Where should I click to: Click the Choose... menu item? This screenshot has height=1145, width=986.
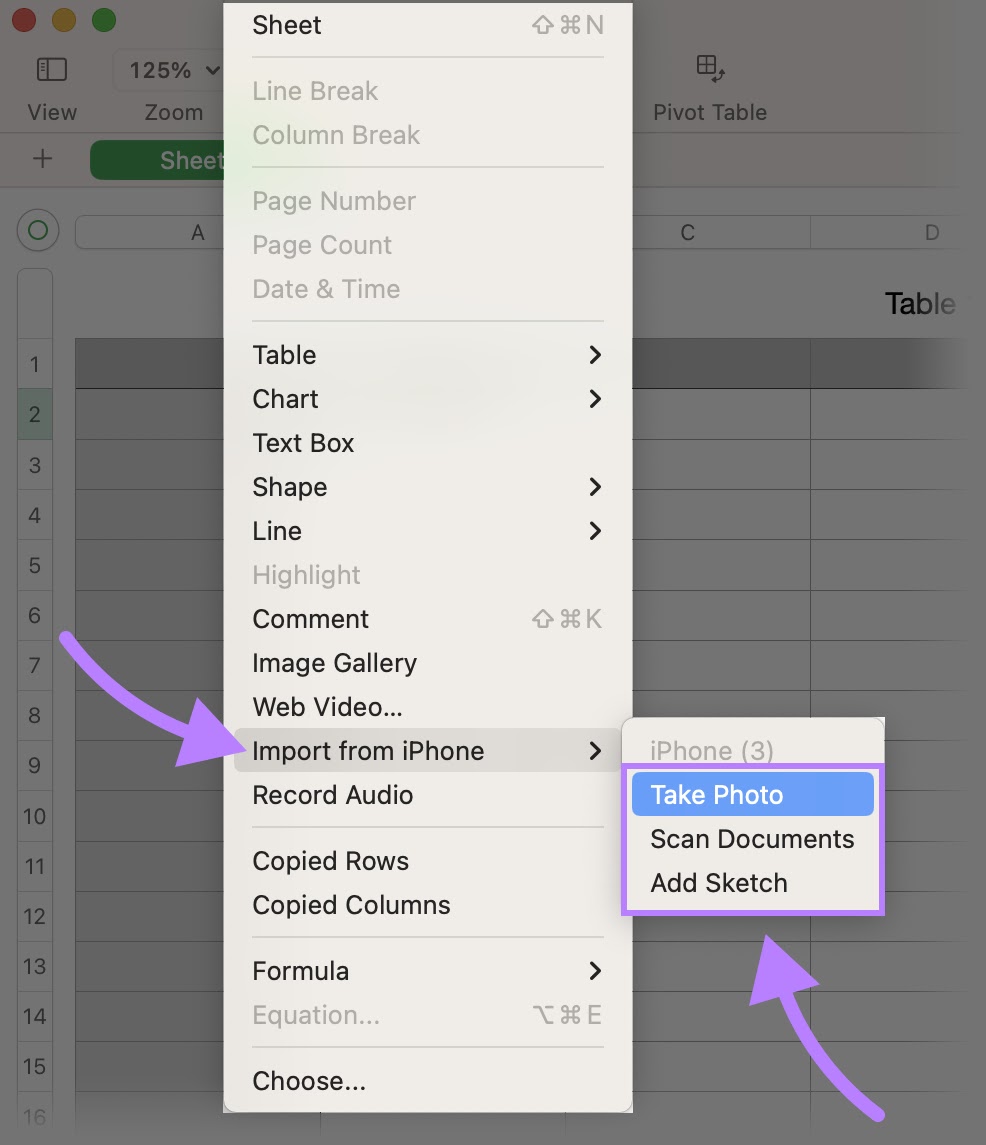pos(309,1081)
